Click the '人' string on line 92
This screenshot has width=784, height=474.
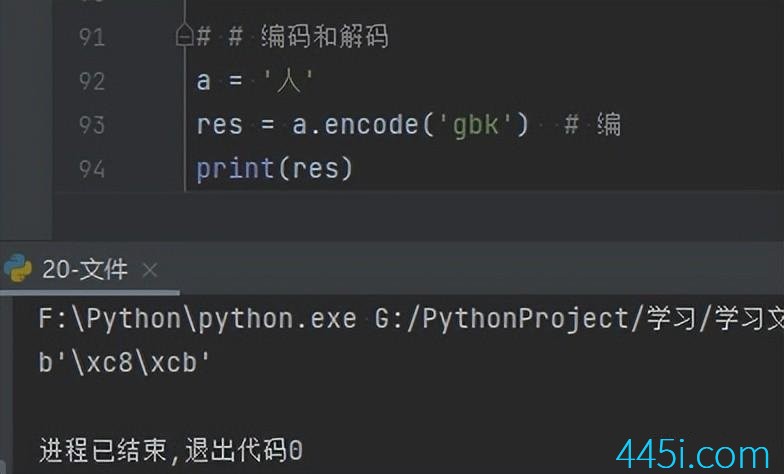pos(288,81)
